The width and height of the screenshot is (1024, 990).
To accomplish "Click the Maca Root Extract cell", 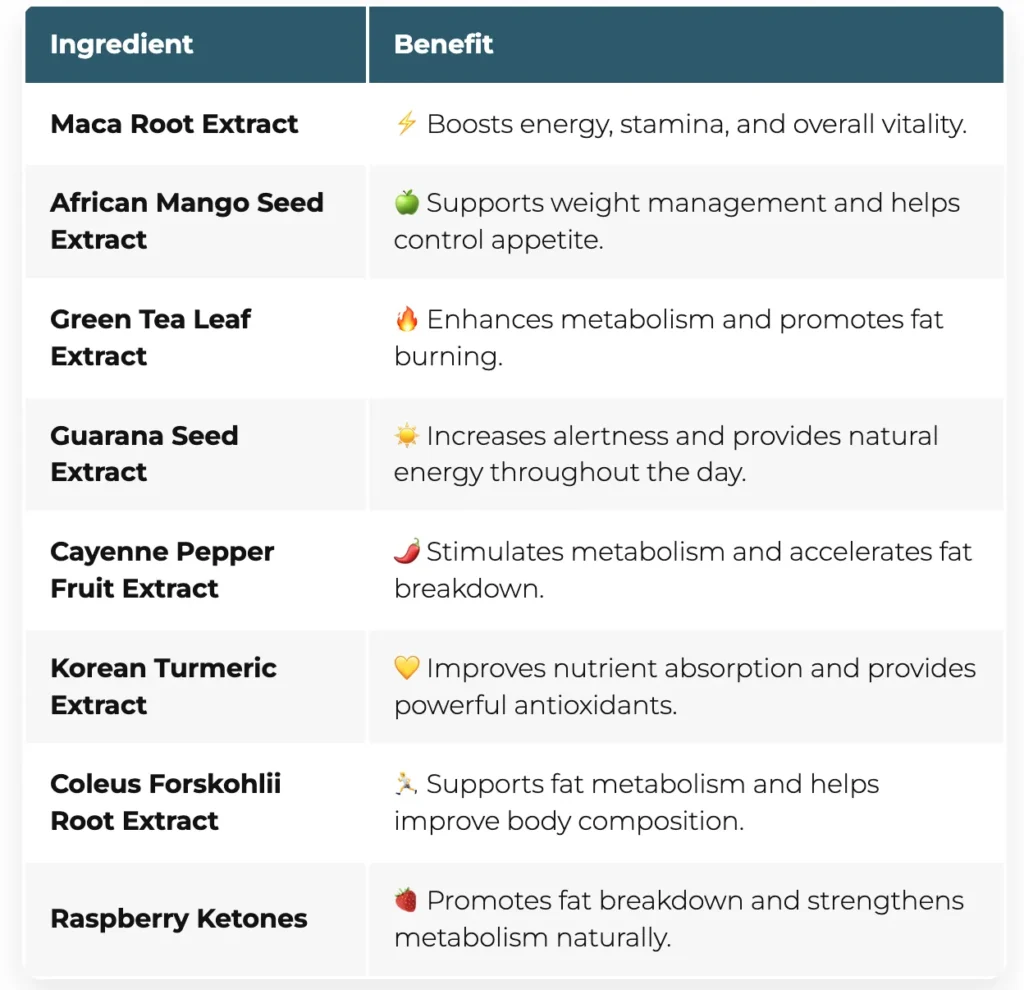I will (x=174, y=124).
